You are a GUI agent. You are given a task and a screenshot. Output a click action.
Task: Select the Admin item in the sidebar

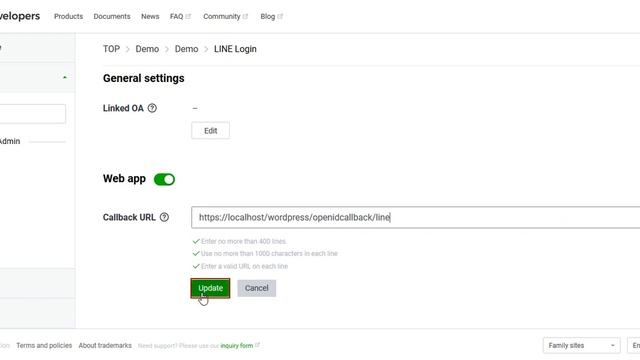click(10, 141)
